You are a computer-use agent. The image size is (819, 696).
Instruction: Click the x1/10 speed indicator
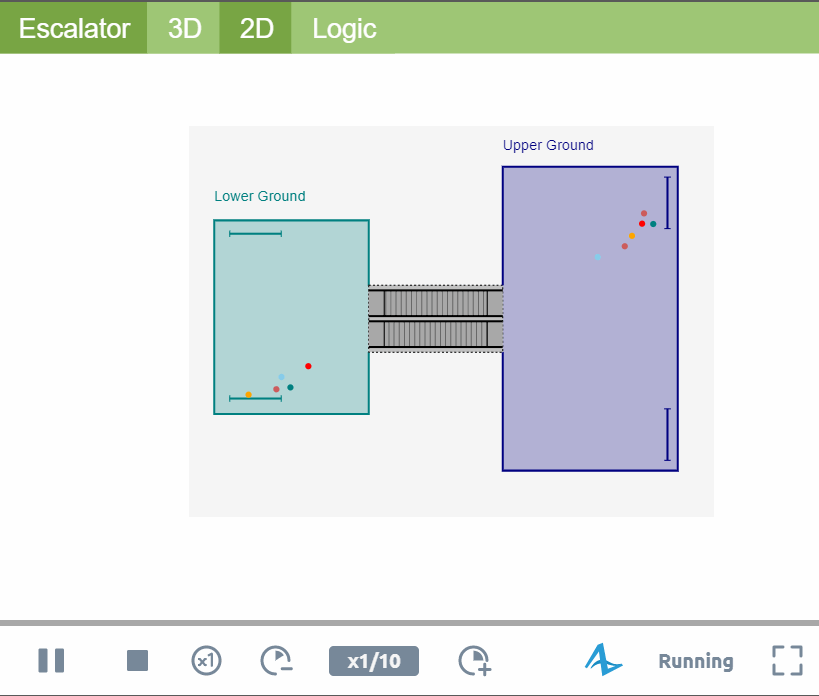pyautogui.click(x=374, y=661)
